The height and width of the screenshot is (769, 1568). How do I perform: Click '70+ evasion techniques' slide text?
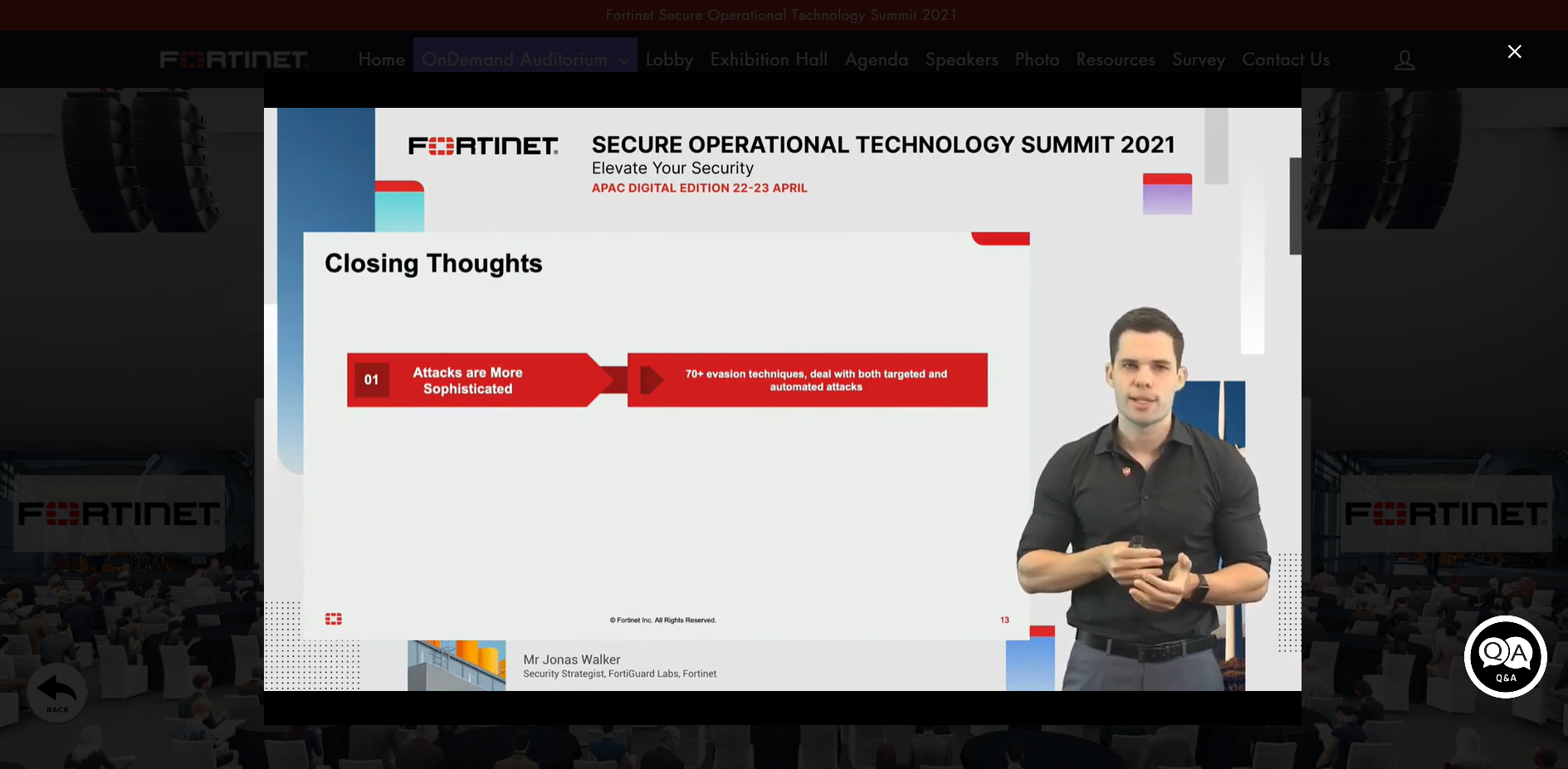coord(816,380)
